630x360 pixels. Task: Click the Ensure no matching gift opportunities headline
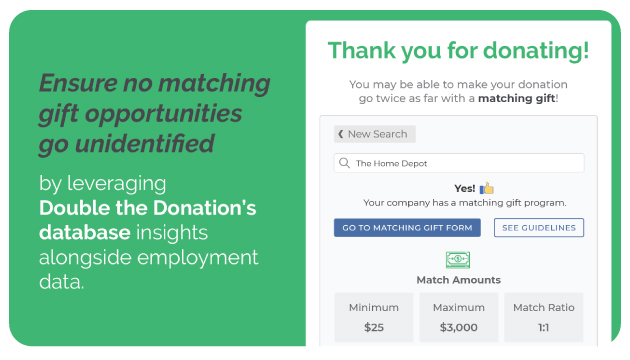point(155,113)
